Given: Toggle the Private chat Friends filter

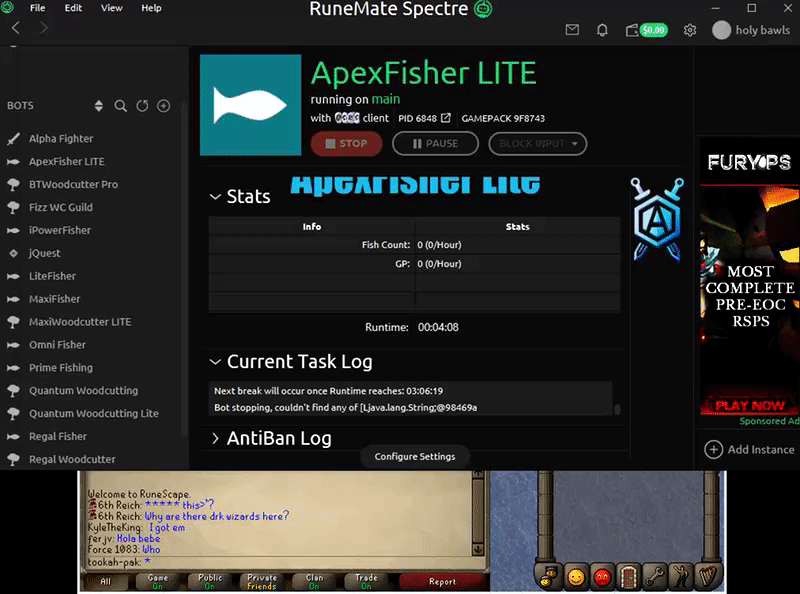Looking at the screenshot, I should point(262,582).
